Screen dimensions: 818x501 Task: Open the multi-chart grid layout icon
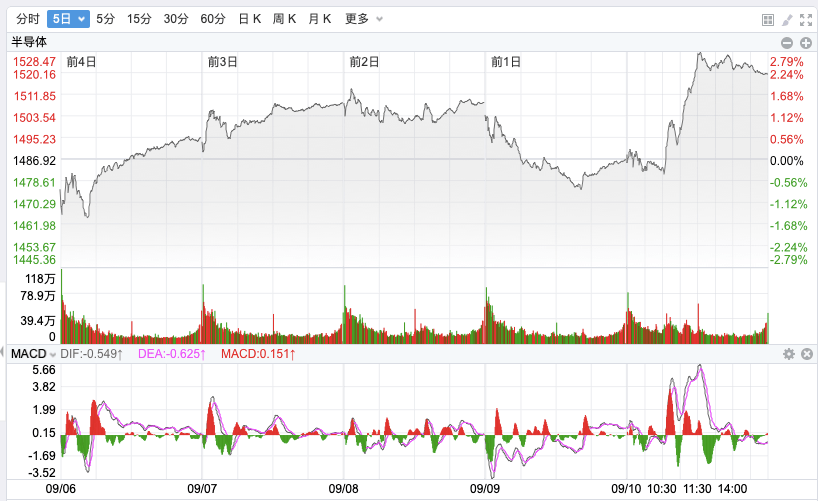pos(768,19)
